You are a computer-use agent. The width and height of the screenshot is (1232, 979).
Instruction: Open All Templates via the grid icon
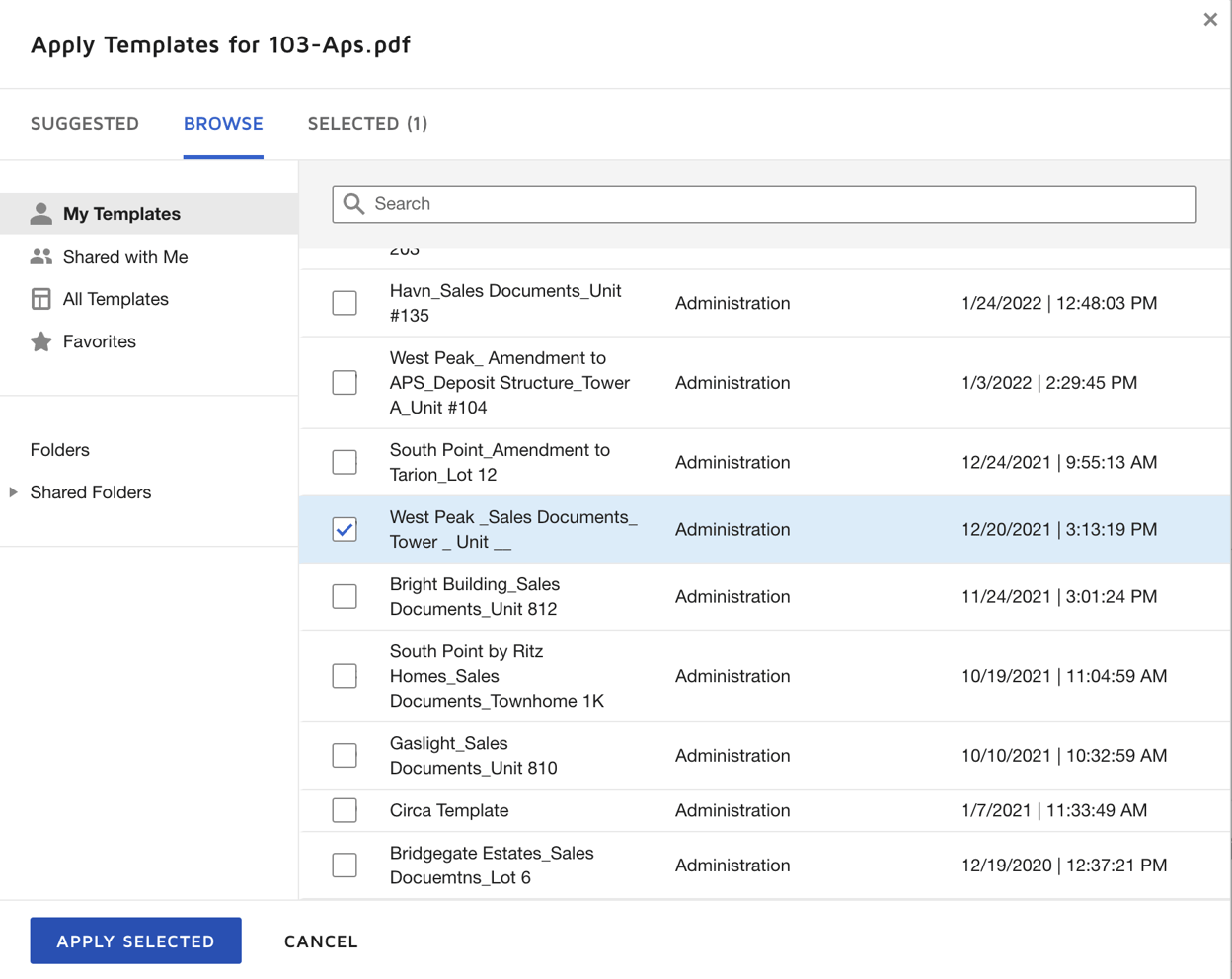pos(40,298)
